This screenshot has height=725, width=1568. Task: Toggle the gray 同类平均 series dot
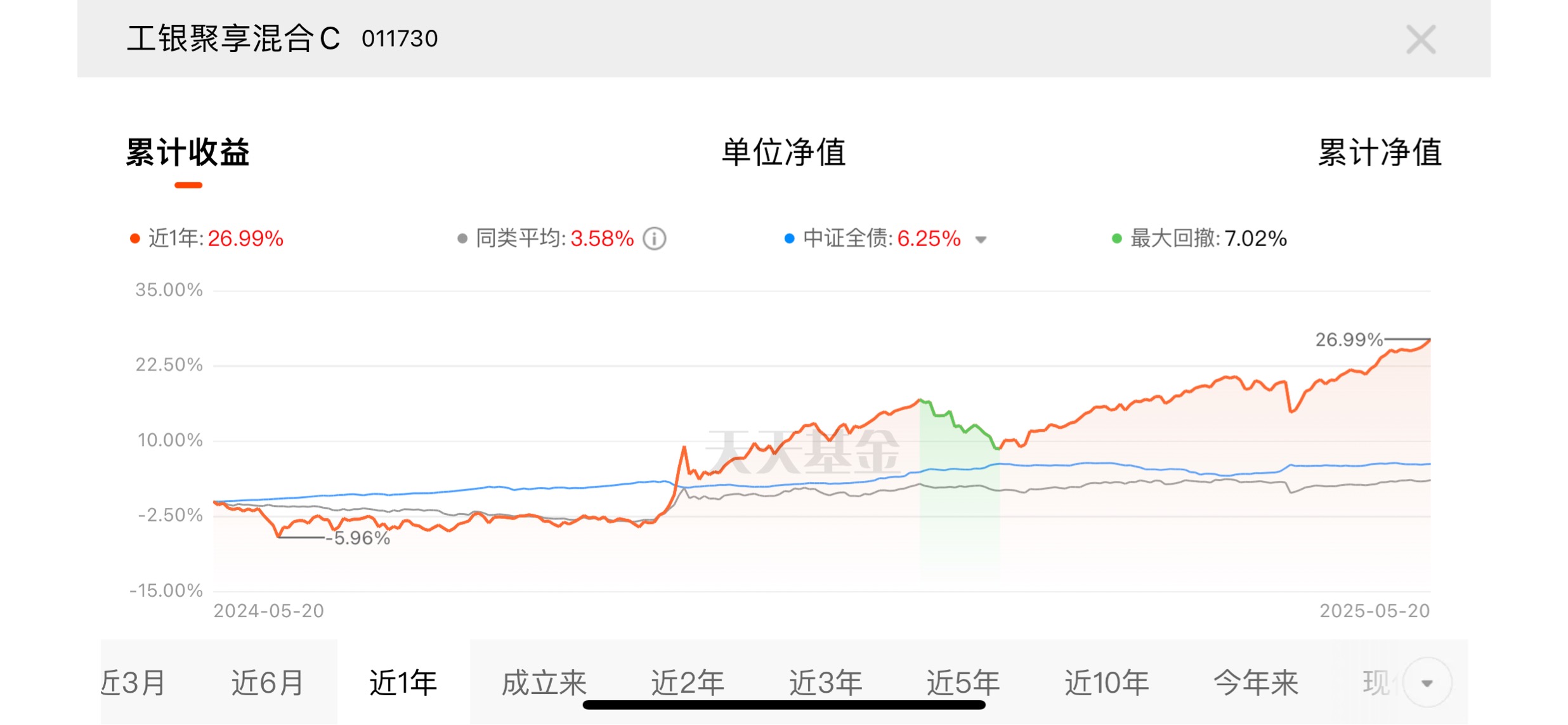(x=462, y=238)
